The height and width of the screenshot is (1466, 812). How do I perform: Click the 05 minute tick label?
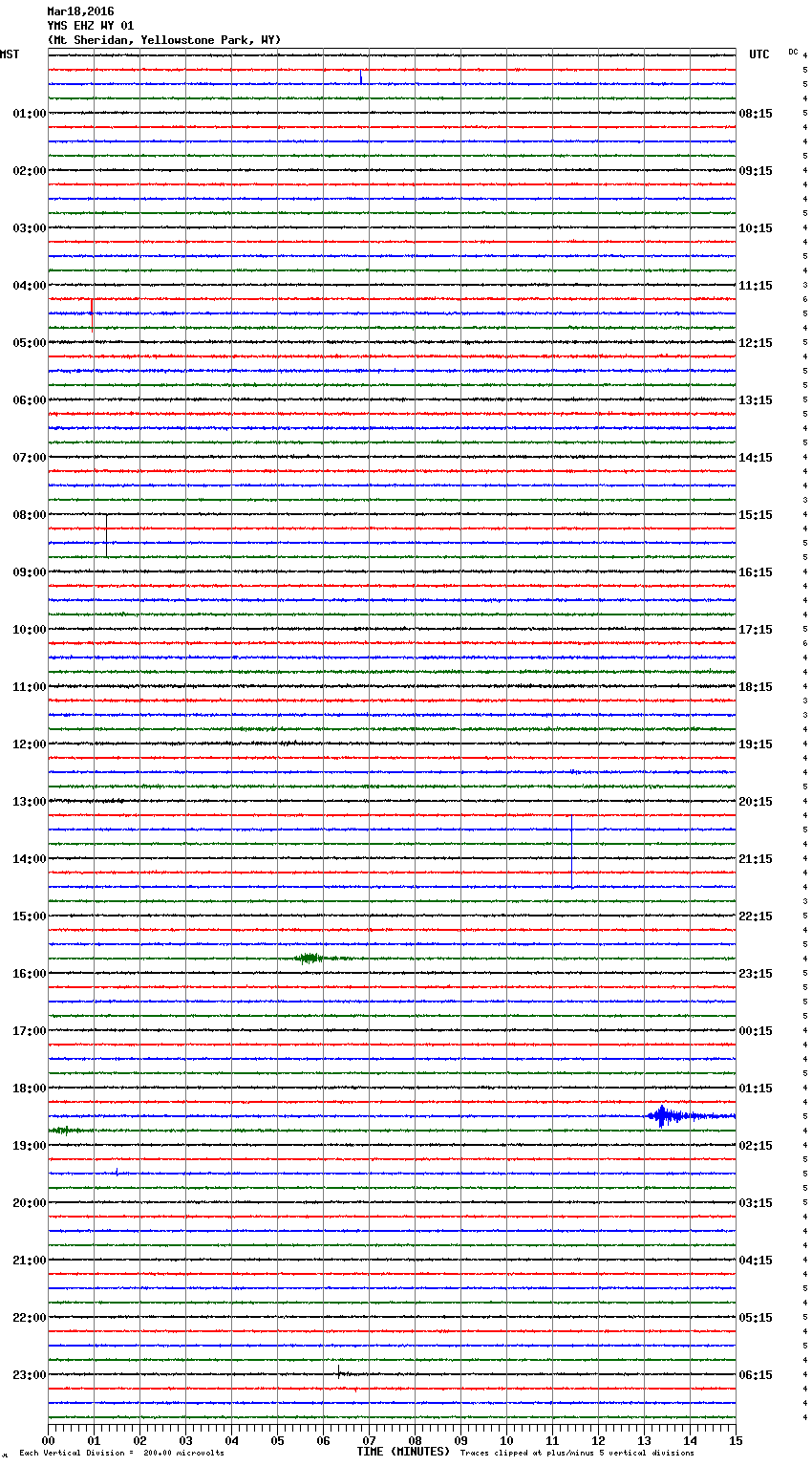coord(277,1440)
